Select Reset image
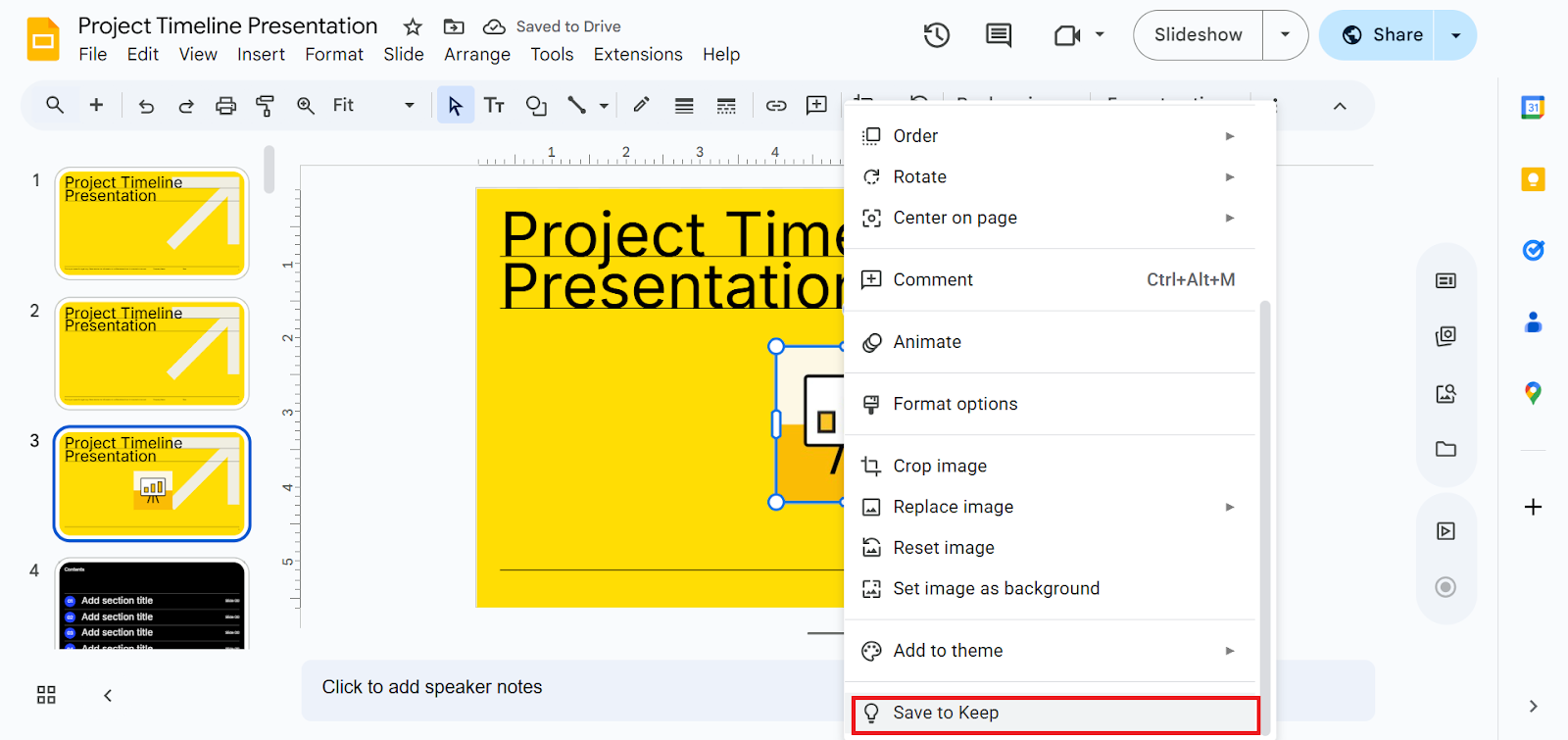Viewport: 1568px width, 740px height. point(1050,548)
